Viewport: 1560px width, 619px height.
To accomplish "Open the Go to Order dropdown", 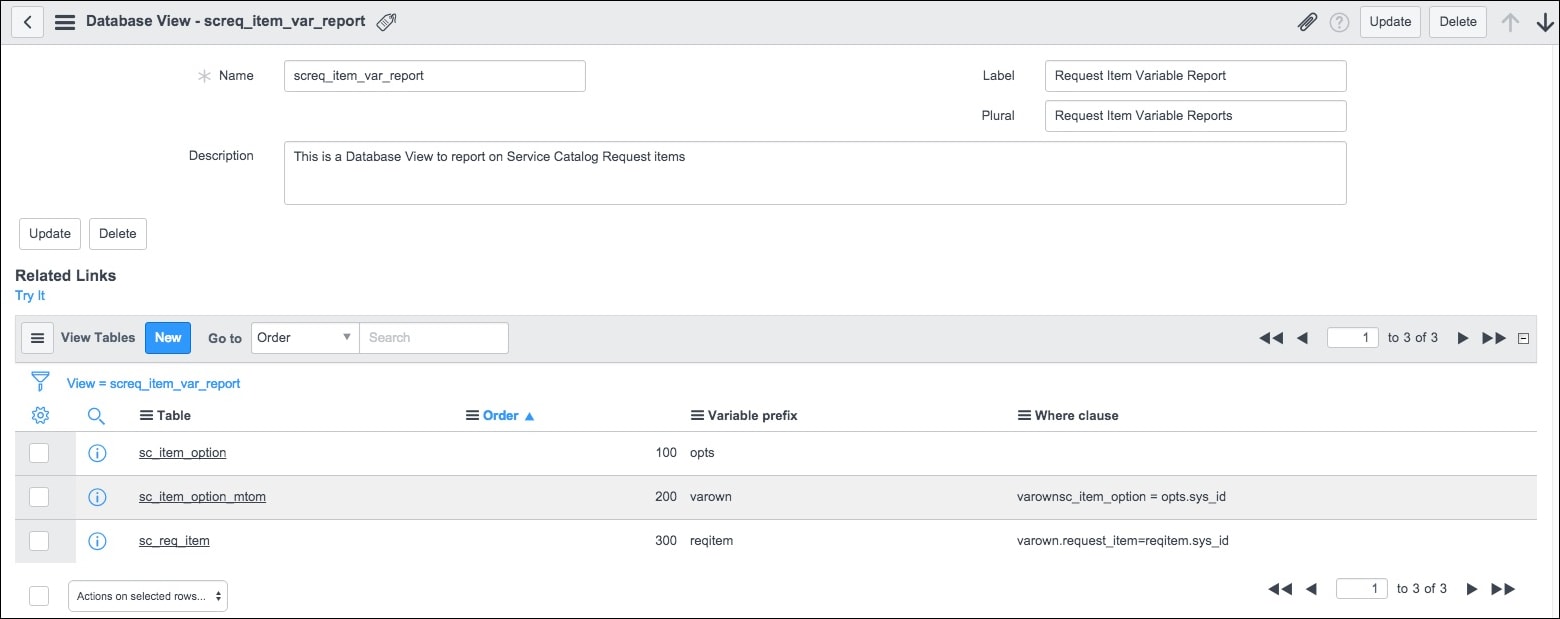I will [303, 337].
